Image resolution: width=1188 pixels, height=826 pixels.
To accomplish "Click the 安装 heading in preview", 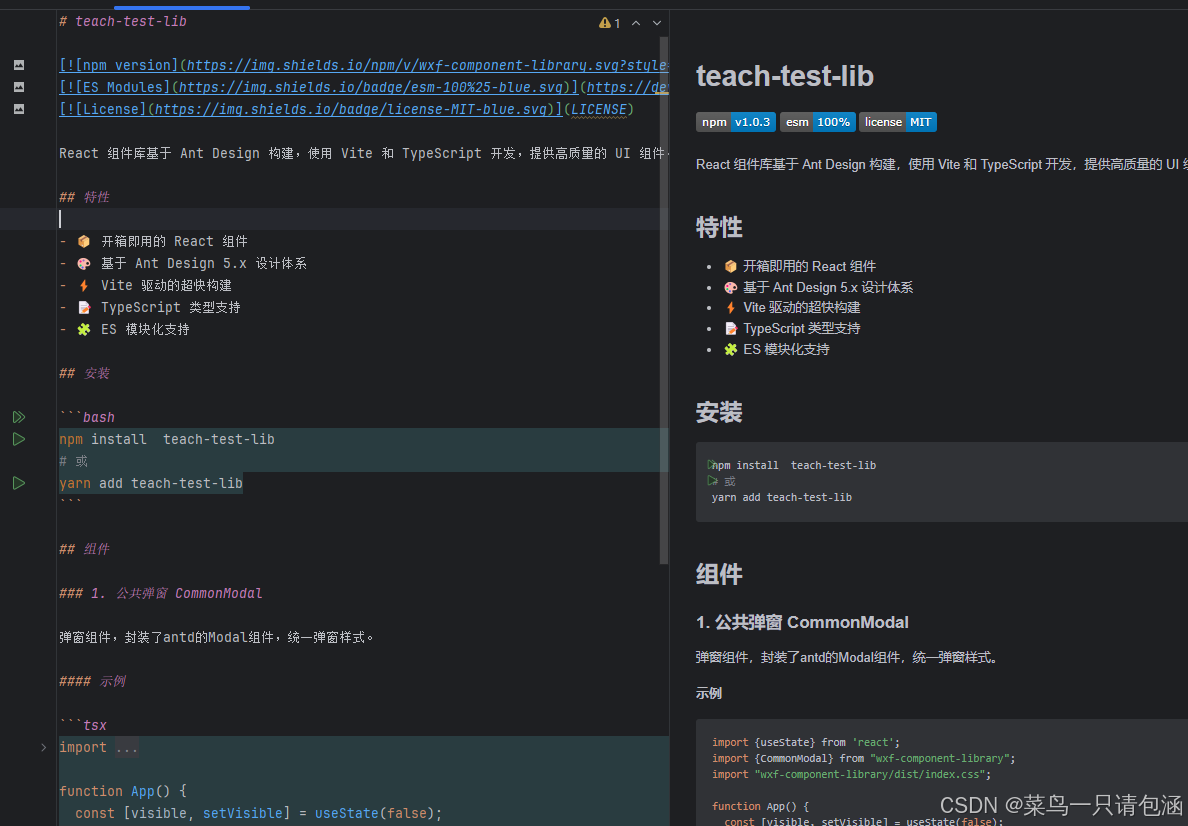I will 719,411.
